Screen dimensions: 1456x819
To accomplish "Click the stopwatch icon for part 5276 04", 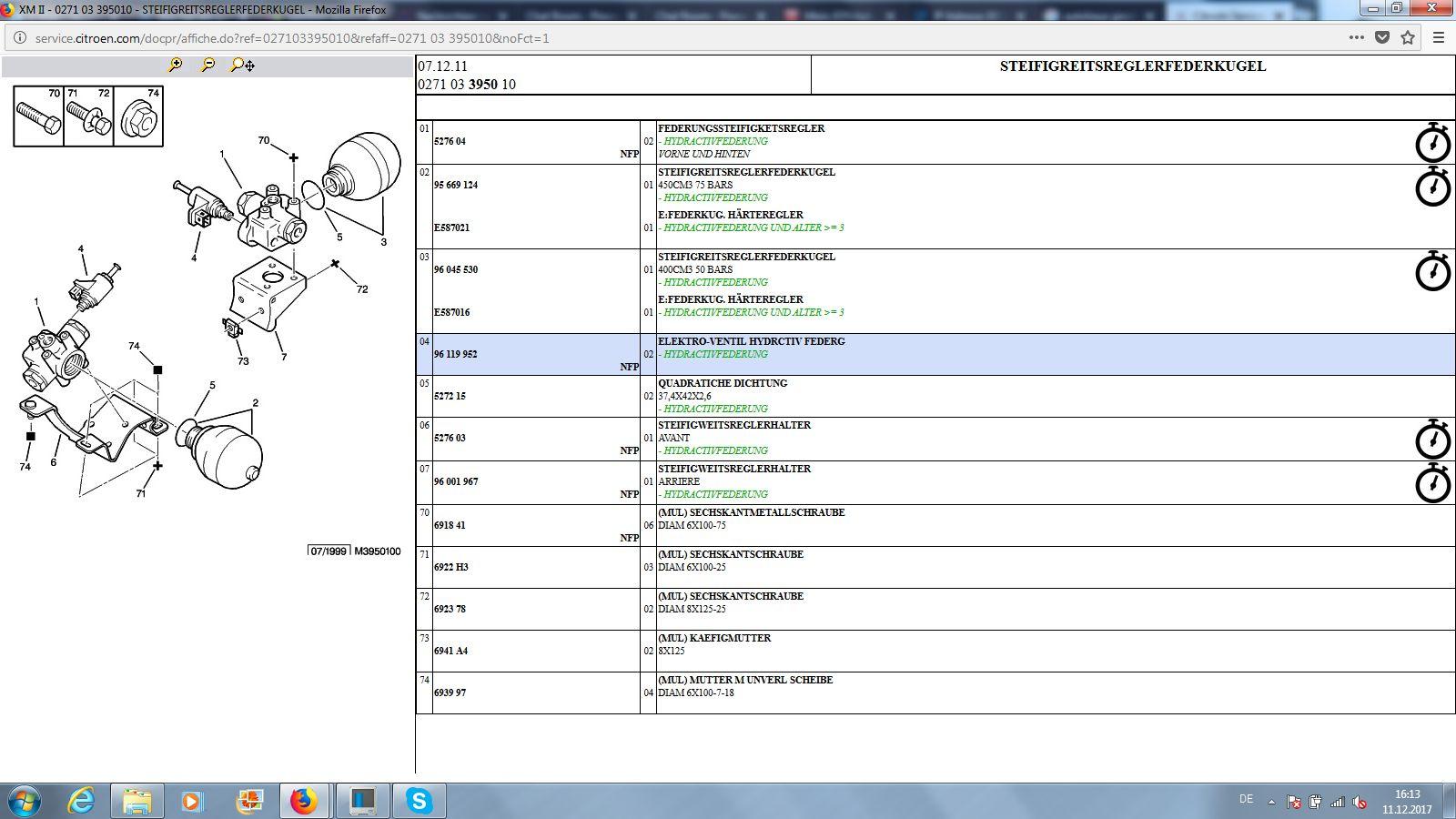I will (x=1432, y=143).
